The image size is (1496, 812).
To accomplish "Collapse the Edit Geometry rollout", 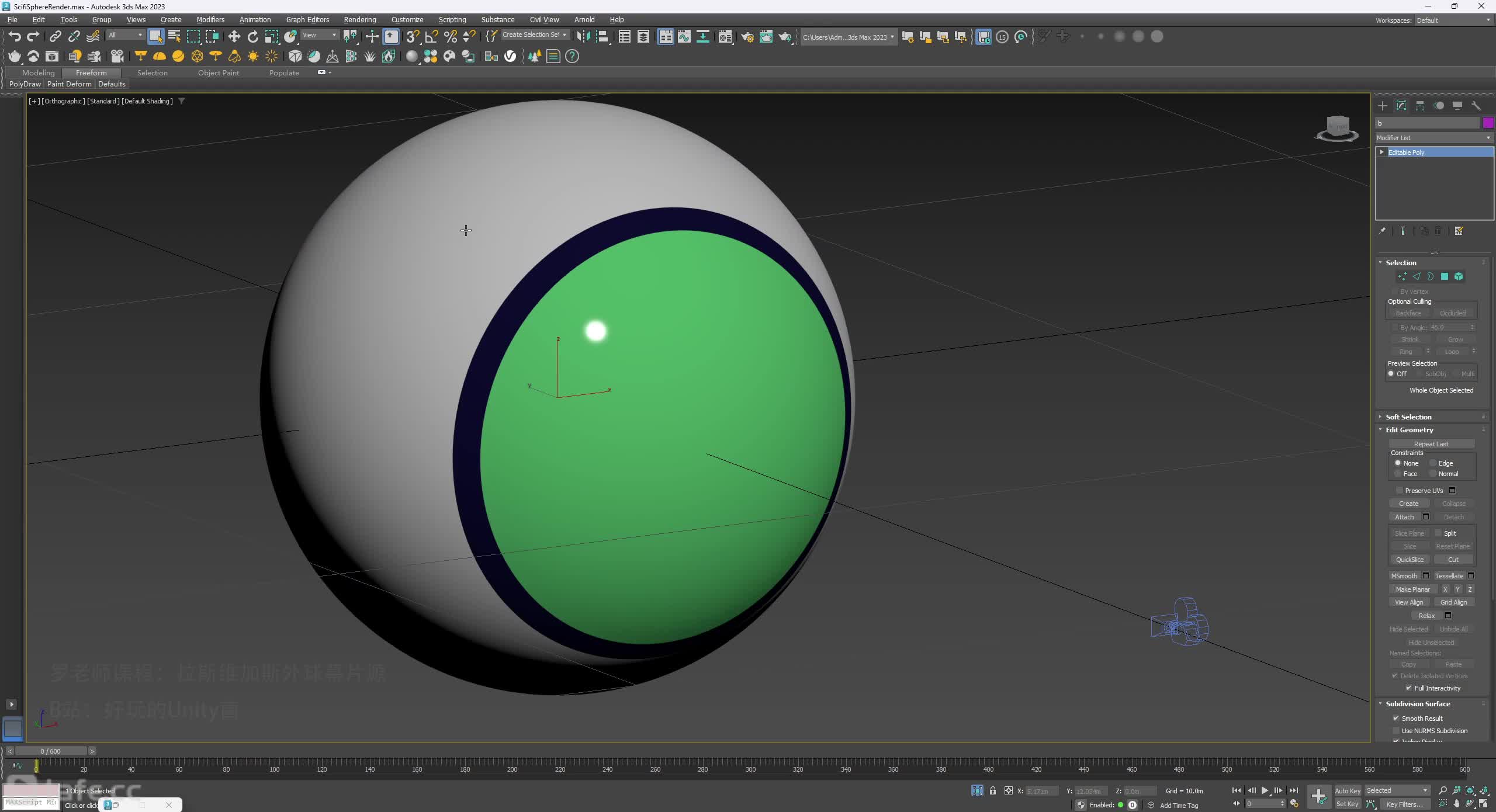I will (1408, 430).
